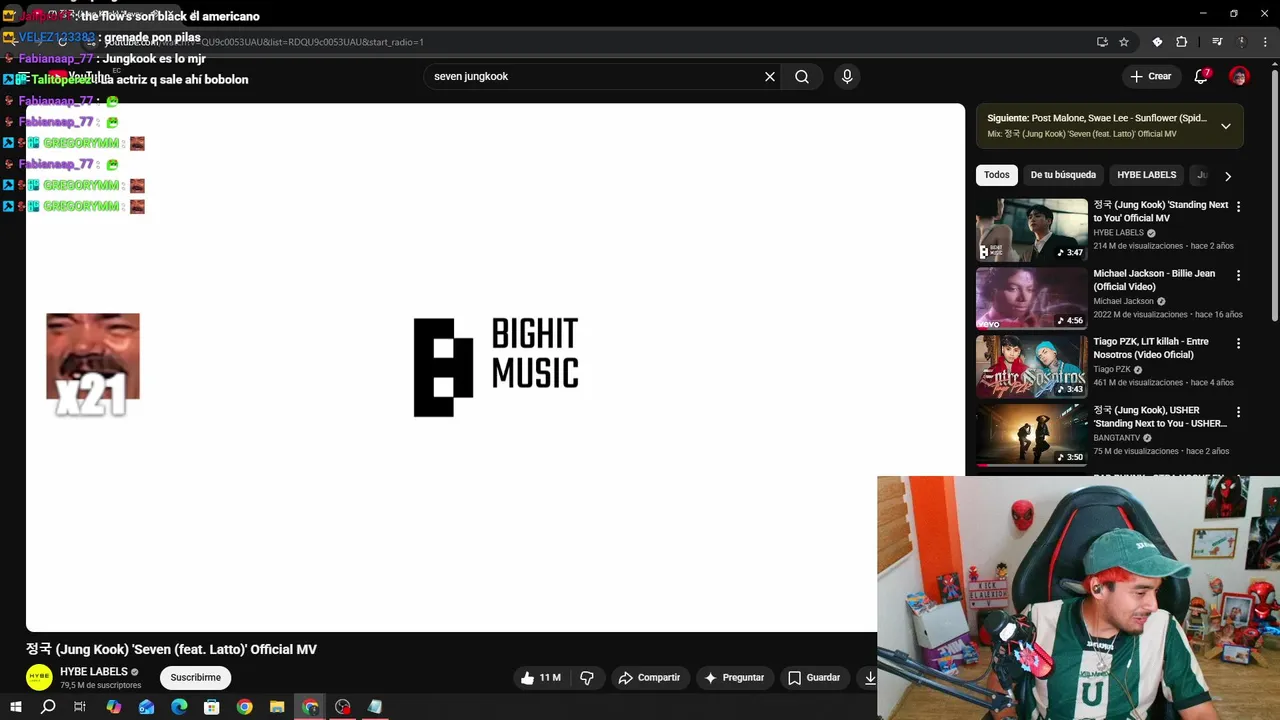Open Chrome extensions puzzle menu
Screen dimensions: 1280x720
[x=1182, y=42]
